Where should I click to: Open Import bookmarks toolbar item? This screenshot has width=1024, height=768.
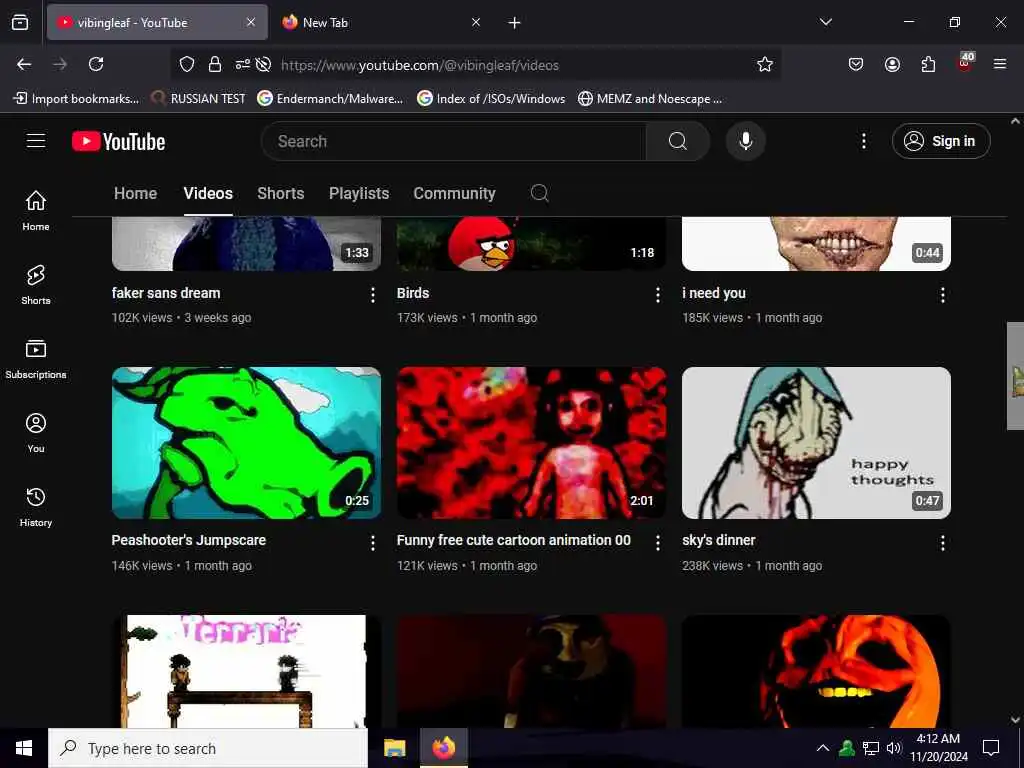76,99
